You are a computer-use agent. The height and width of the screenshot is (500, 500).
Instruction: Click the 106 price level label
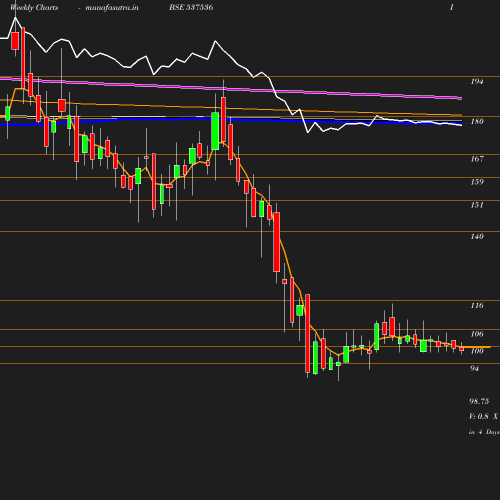(477, 334)
